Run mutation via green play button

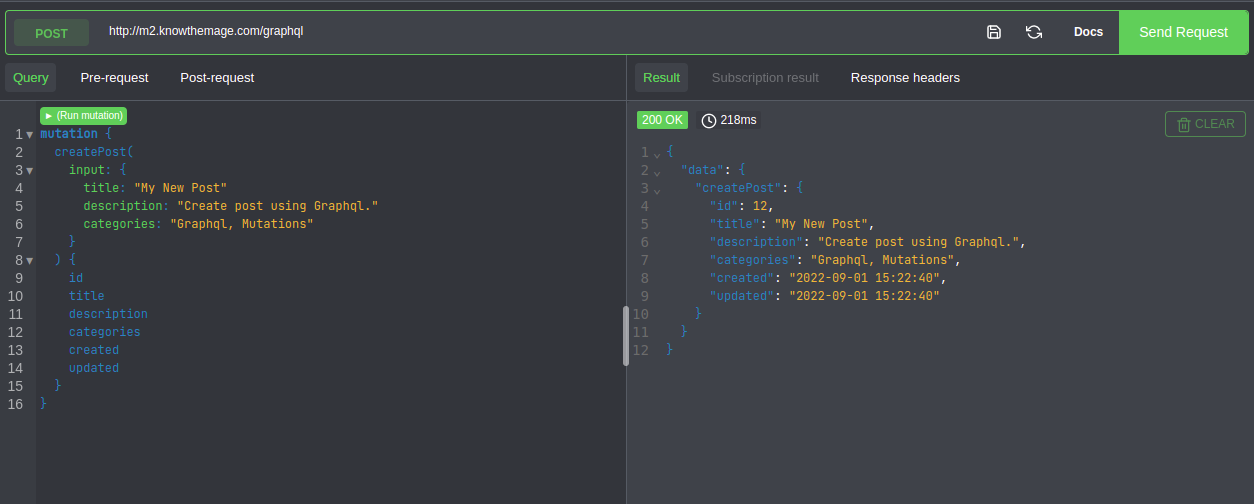84,115
